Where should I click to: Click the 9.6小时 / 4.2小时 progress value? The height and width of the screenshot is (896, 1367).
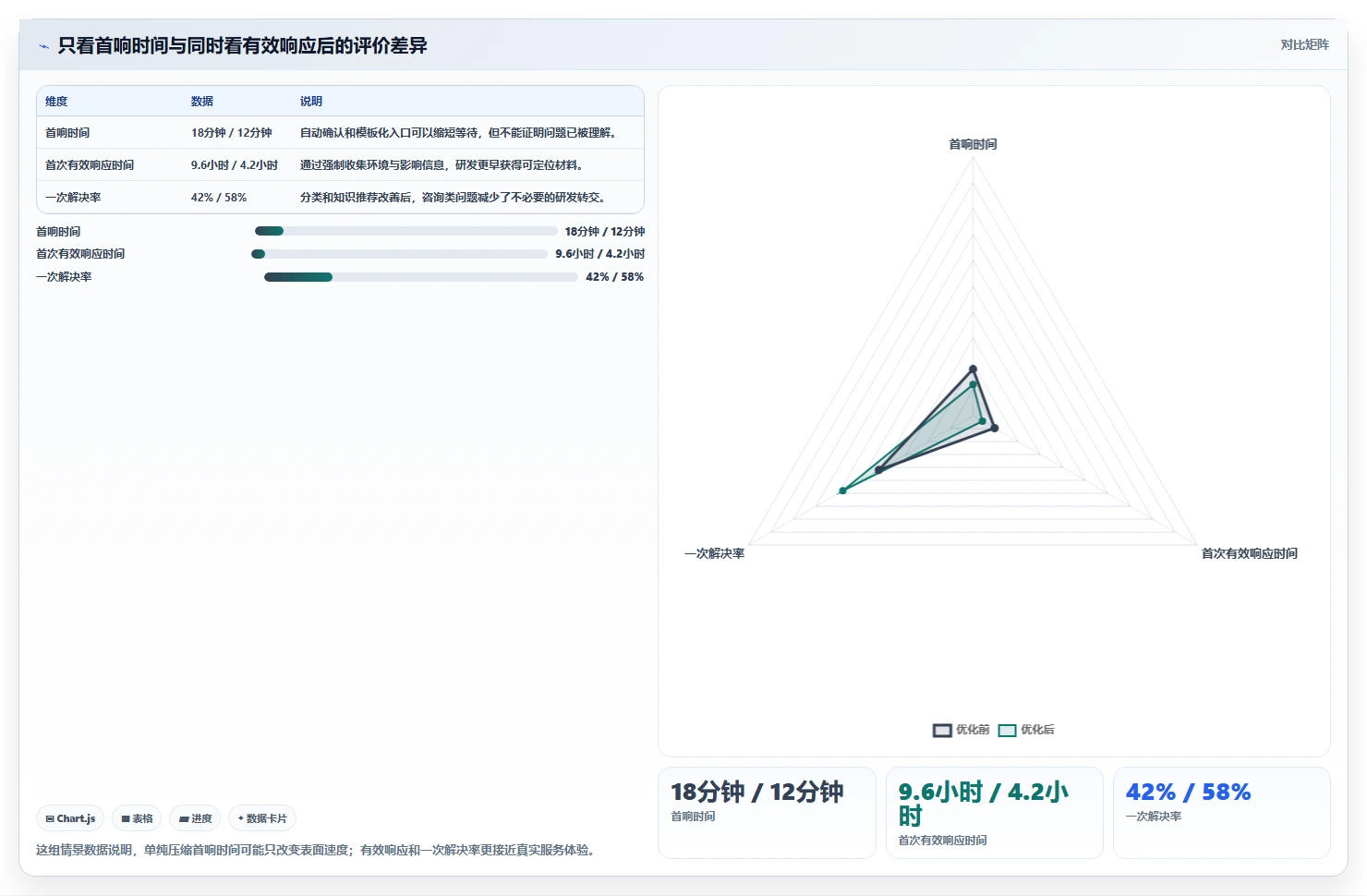pyautogui.click(x=600, y=254)
